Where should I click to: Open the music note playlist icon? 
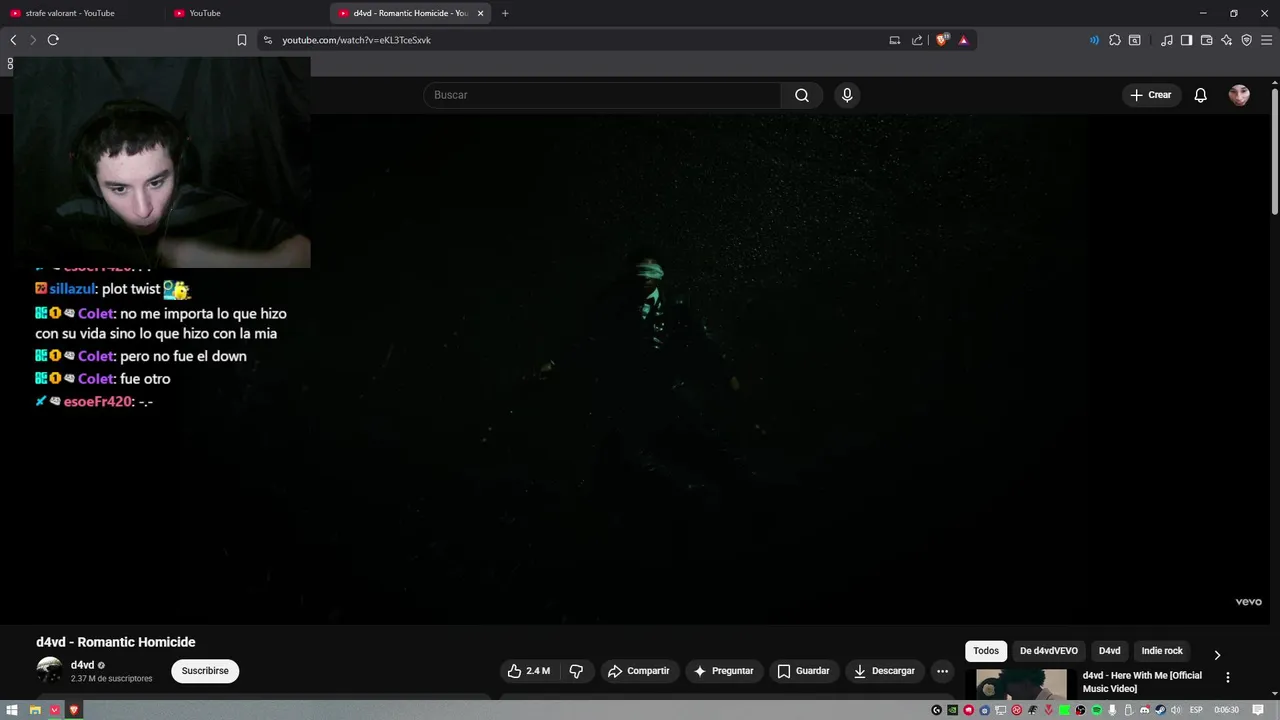click(1166, 40)
